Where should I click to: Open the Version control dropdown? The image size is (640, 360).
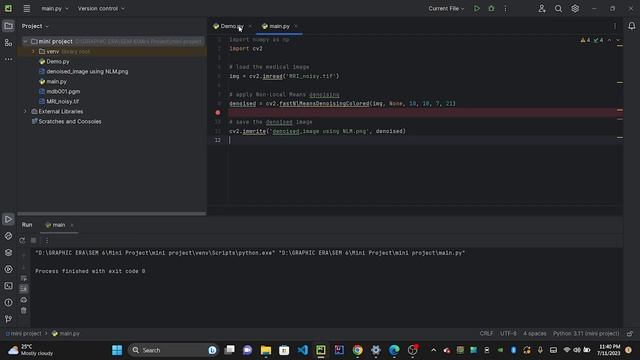101,8
